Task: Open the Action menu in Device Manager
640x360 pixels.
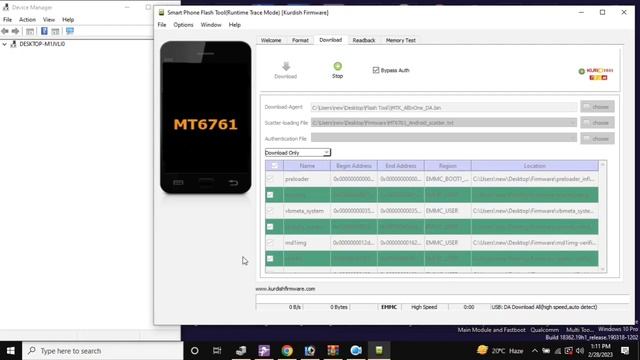Action: coord(27,20)
